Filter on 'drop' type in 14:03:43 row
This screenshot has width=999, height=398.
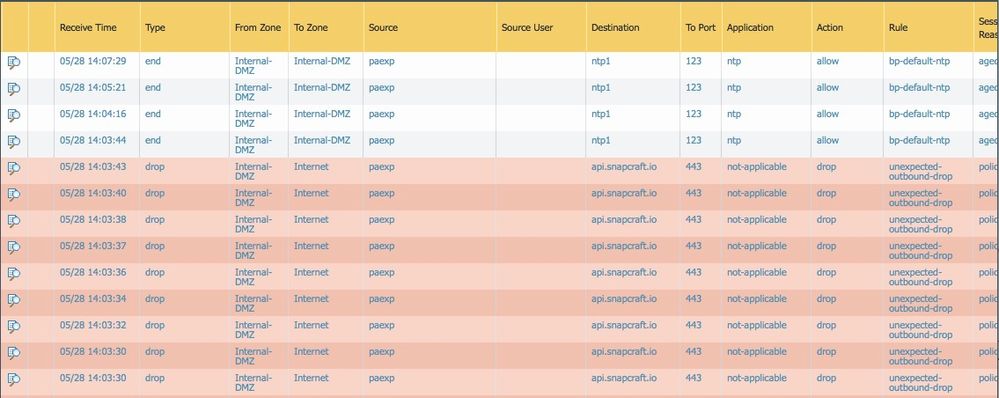[x=155, y=167]
